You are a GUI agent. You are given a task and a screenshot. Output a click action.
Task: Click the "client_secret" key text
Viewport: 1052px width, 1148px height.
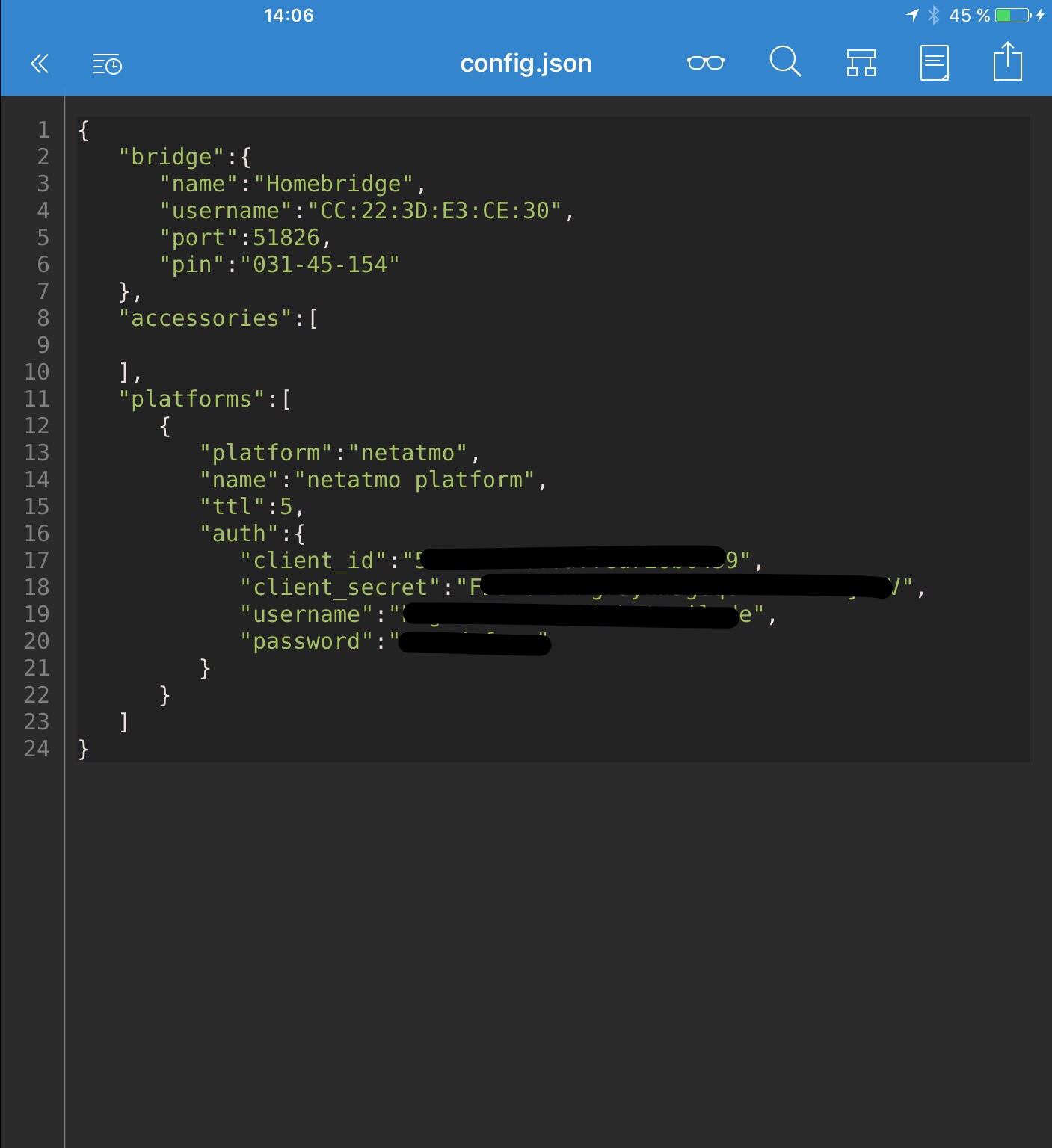click(340, 587)
